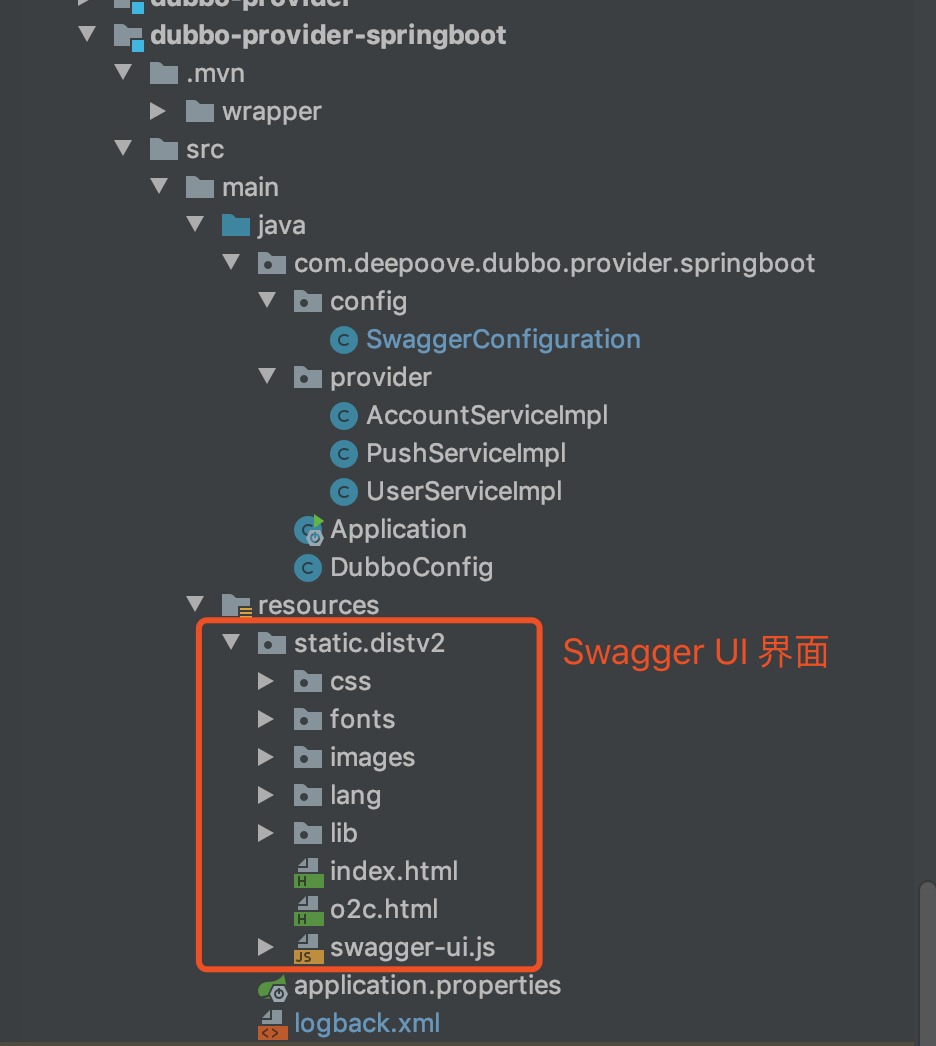Click the package icon for com.deepoove.dubbo.provider.springboot
Screen dimensions: 936x1046
tap(271, 263)
